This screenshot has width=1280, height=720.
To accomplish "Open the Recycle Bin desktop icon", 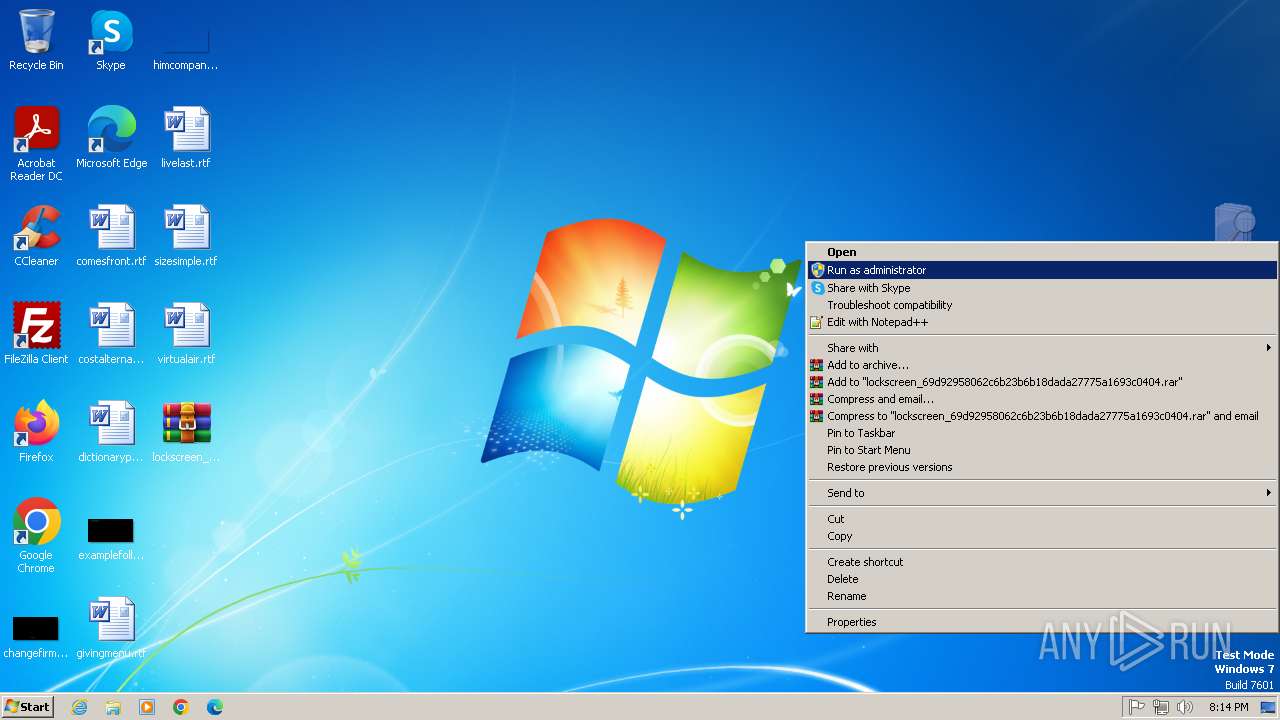I will tap(36, 40).
